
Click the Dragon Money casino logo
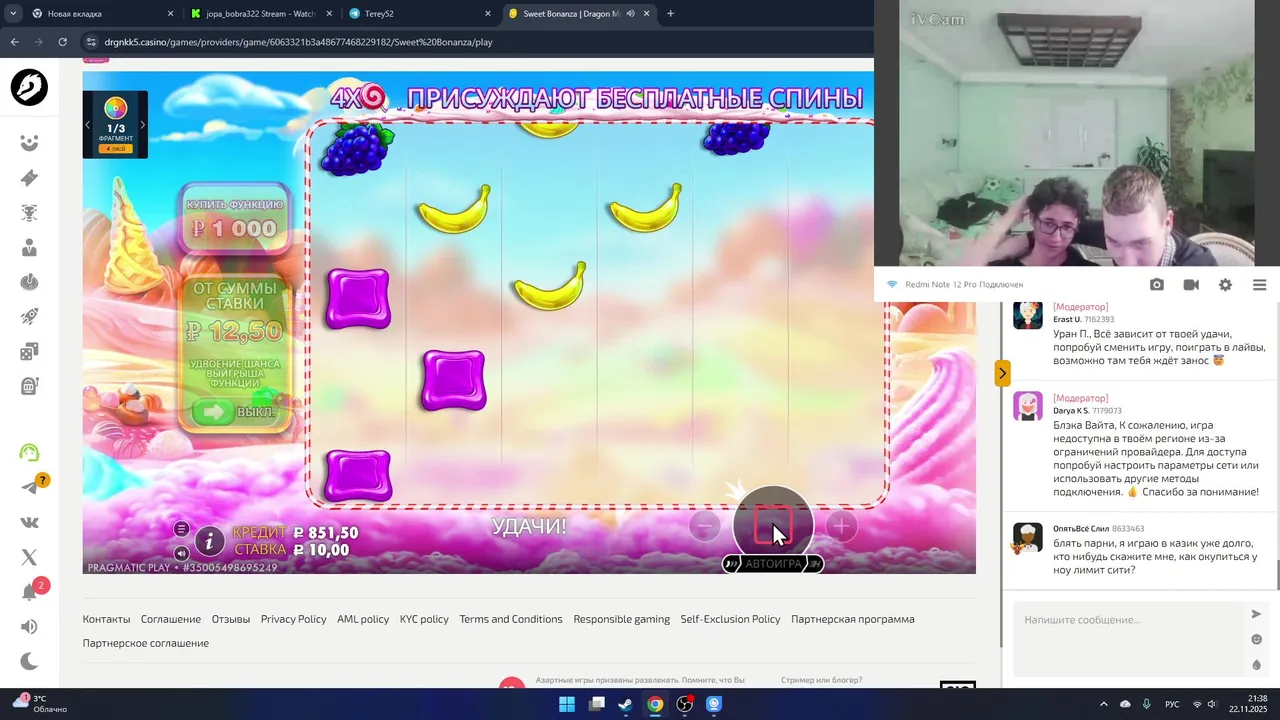click(x=29, y=88)
